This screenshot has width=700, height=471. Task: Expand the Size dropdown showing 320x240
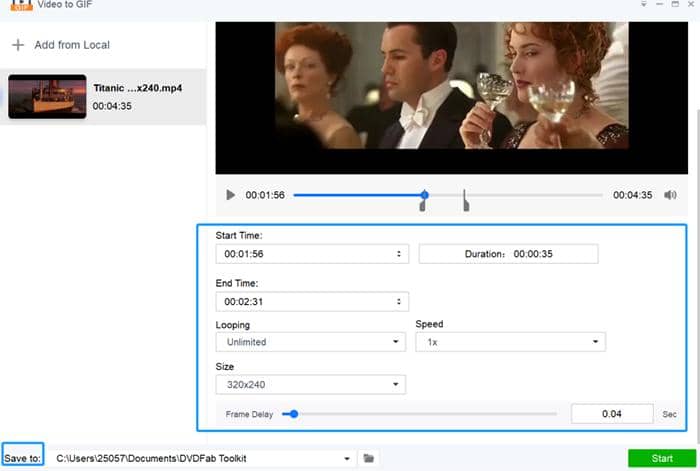[312, 384]
